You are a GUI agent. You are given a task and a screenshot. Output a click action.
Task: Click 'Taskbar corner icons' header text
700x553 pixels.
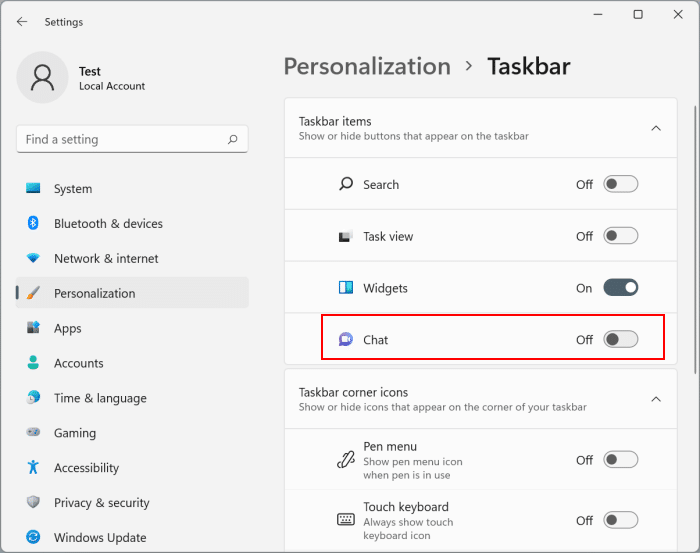(x=353, y=392)
